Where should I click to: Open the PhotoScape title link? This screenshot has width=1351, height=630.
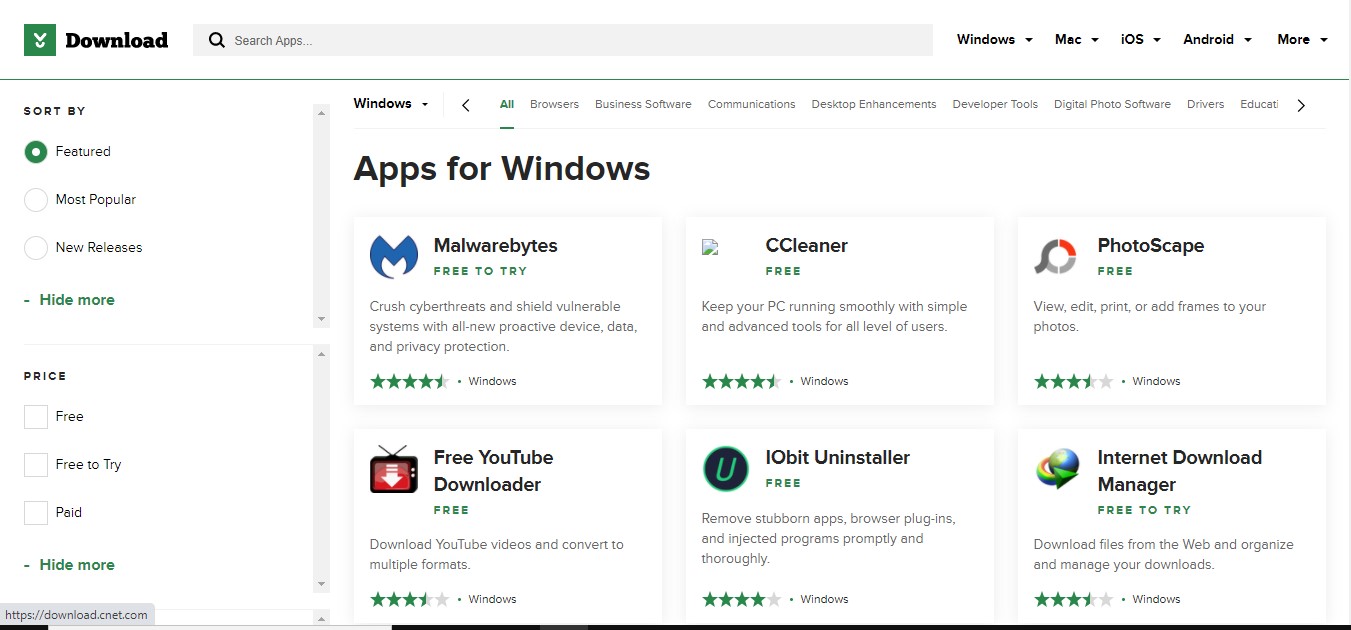(x=1150, y=246)
